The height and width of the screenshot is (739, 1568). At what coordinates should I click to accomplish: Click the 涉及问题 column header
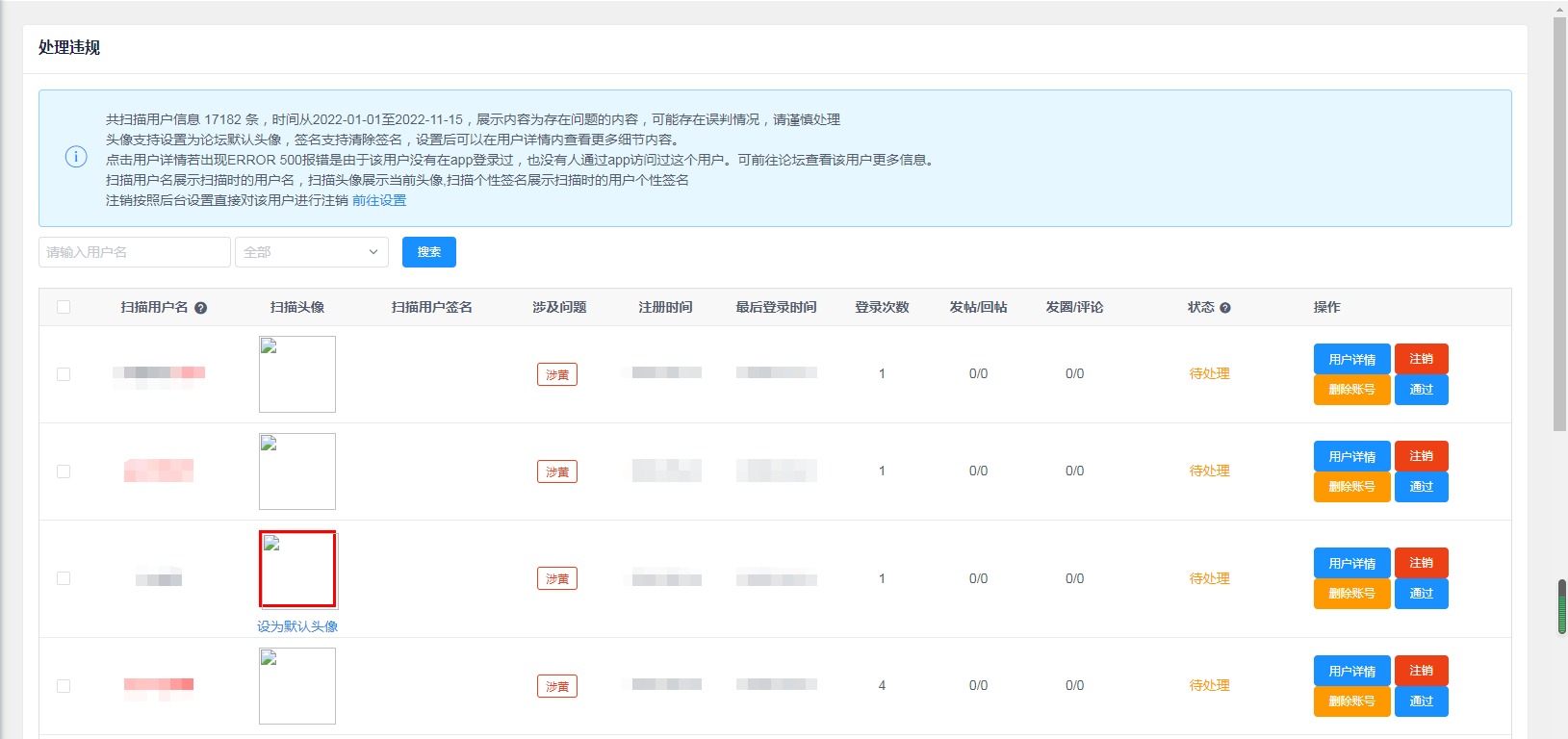tap(559, 307)
